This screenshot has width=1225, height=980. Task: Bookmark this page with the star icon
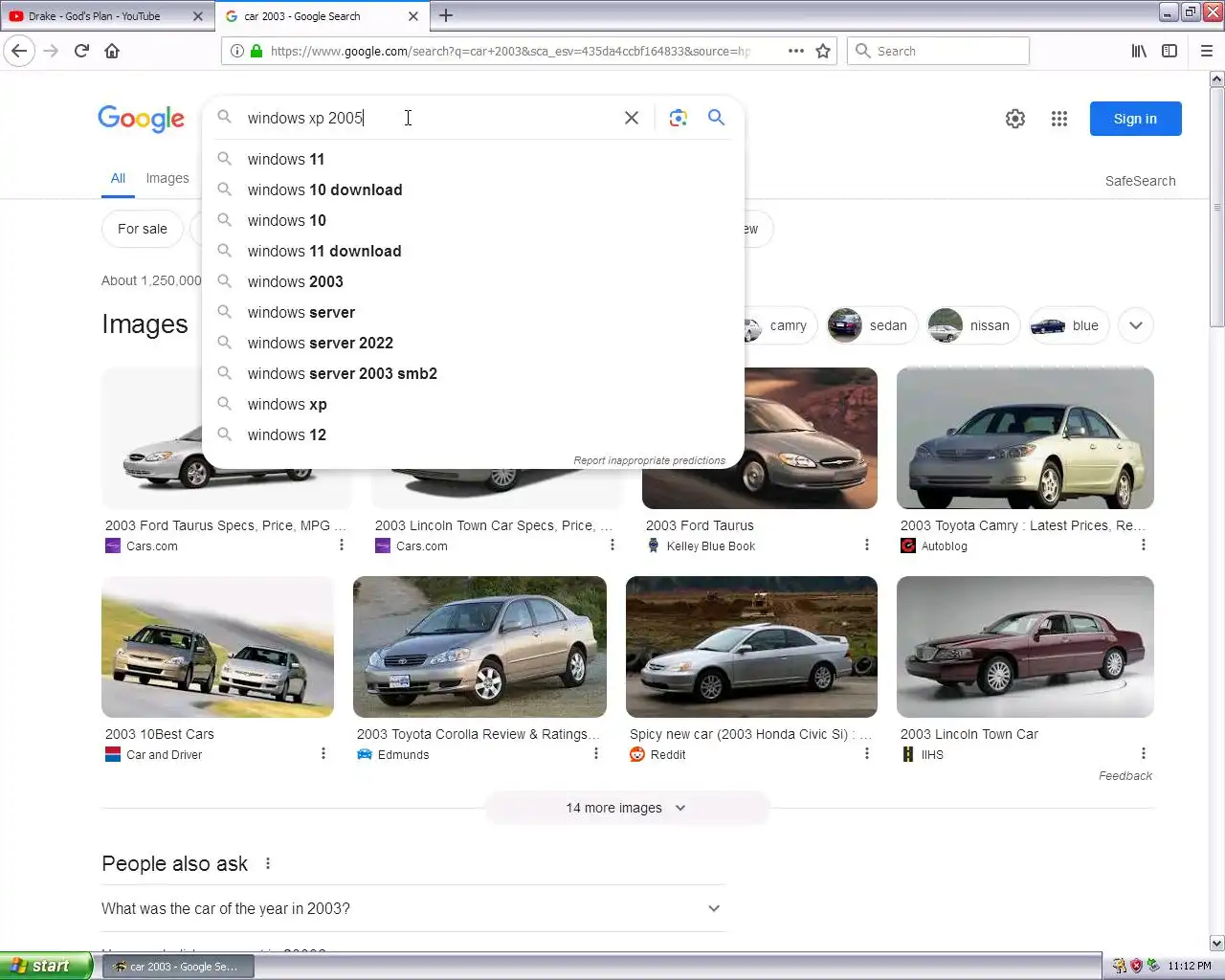click(823, 51)
